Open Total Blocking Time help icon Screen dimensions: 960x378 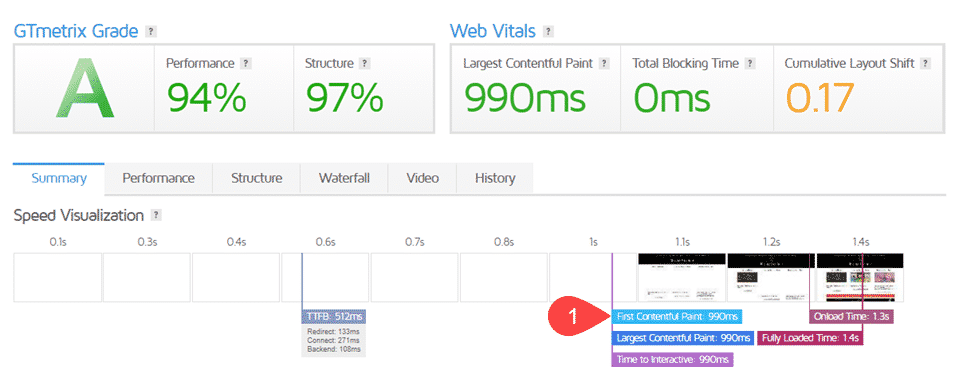point(750,63)
